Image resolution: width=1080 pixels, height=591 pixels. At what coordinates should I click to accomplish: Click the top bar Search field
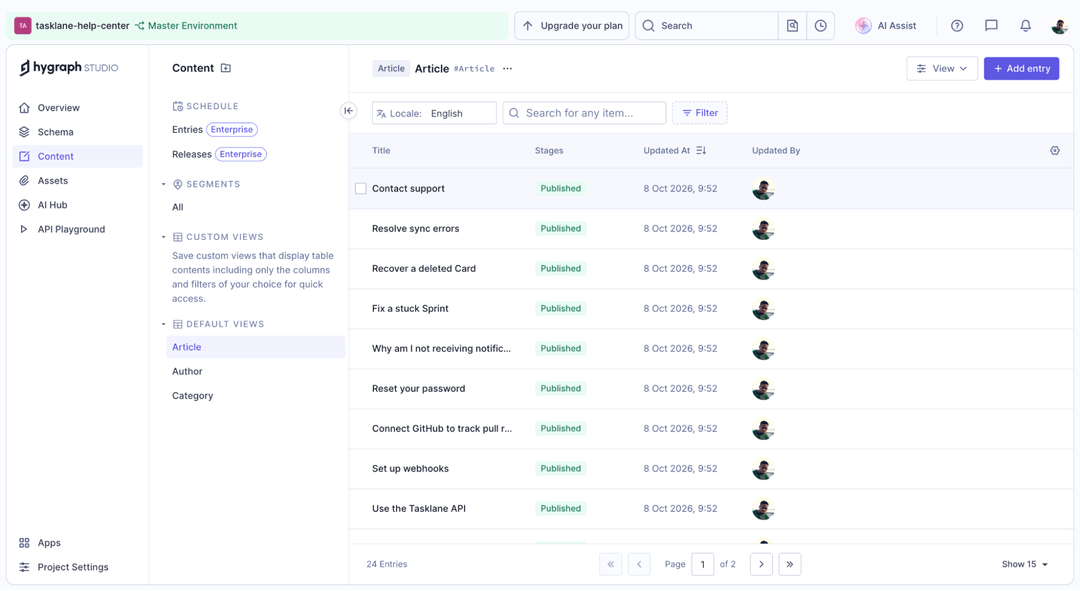coord(707,25)
